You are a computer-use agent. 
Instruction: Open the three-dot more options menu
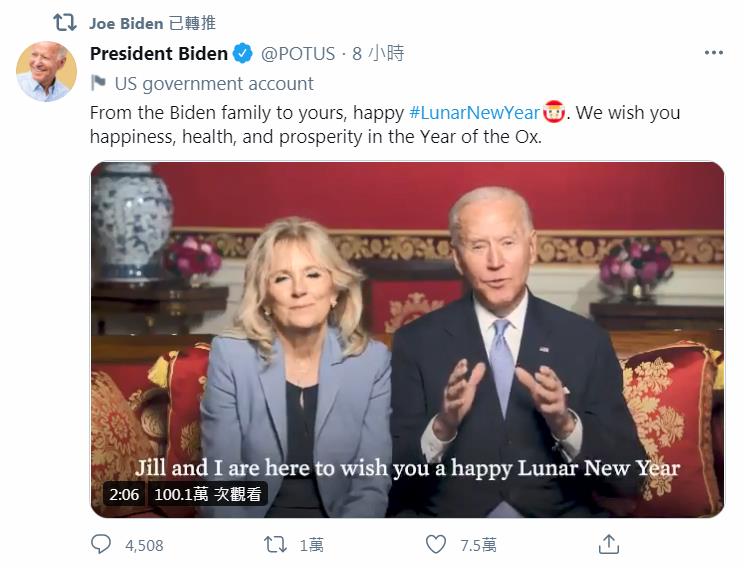click(712, 53)
